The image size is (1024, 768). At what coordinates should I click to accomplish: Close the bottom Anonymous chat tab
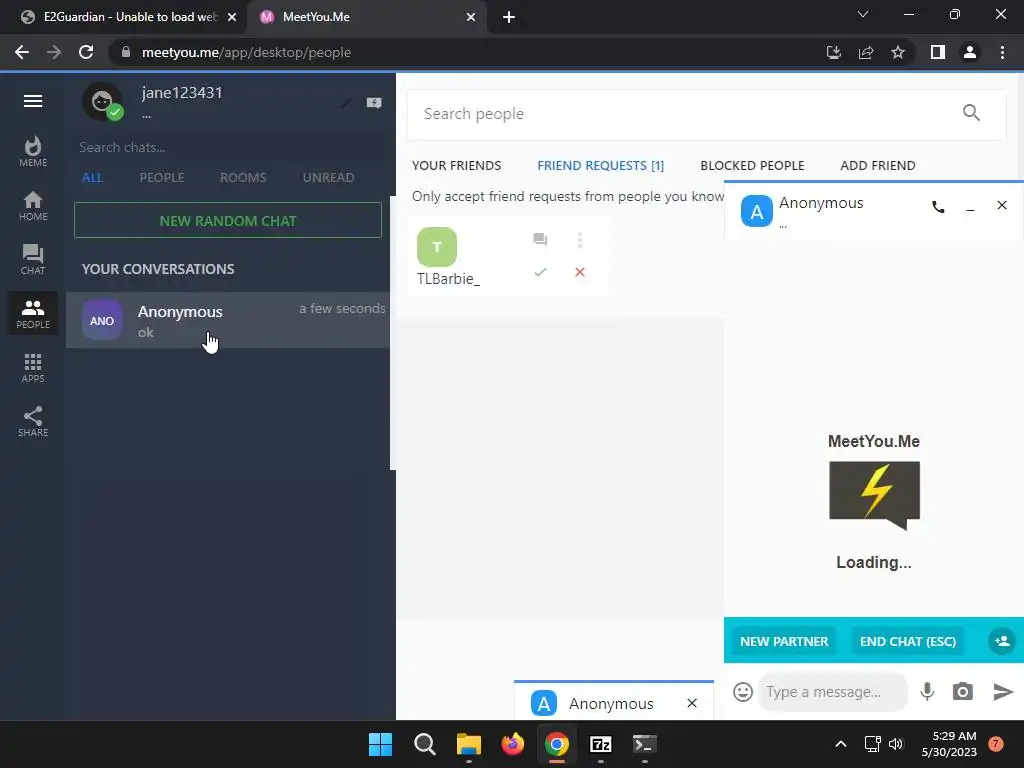click(x=692, y=703)
